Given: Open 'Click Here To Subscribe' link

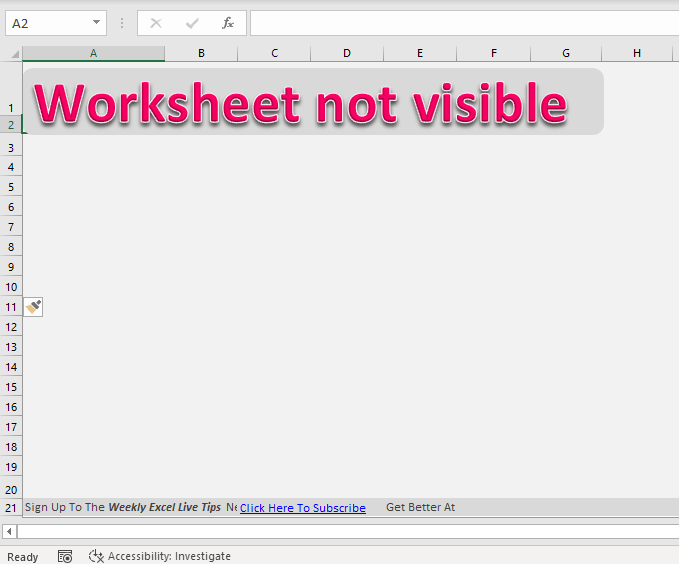Looking at the screenshot, I should click(x=303, y=508).
